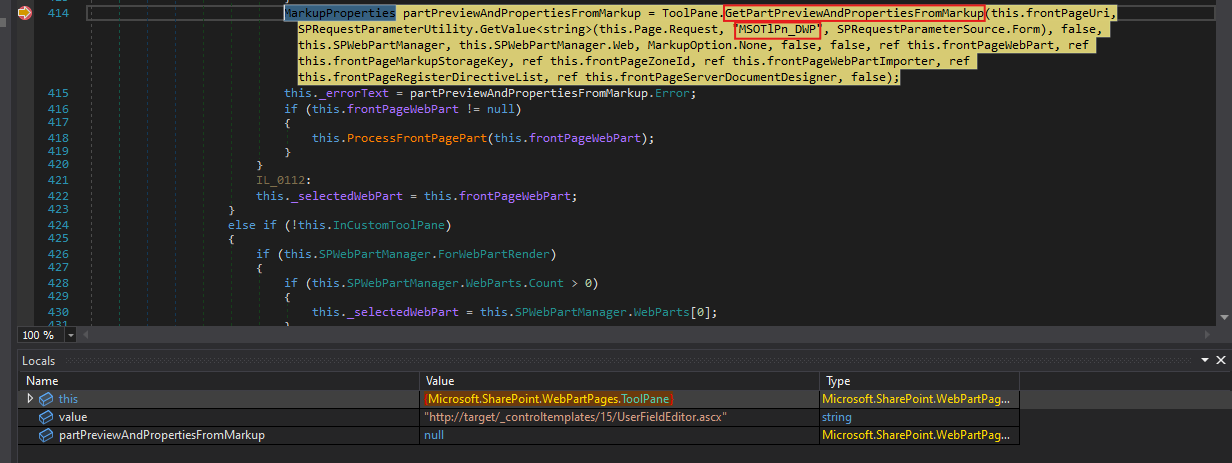The height and width of the screenshot is (463, 1232).
Task: Click line number 424 in the gutter
Action: pos(58,224)
